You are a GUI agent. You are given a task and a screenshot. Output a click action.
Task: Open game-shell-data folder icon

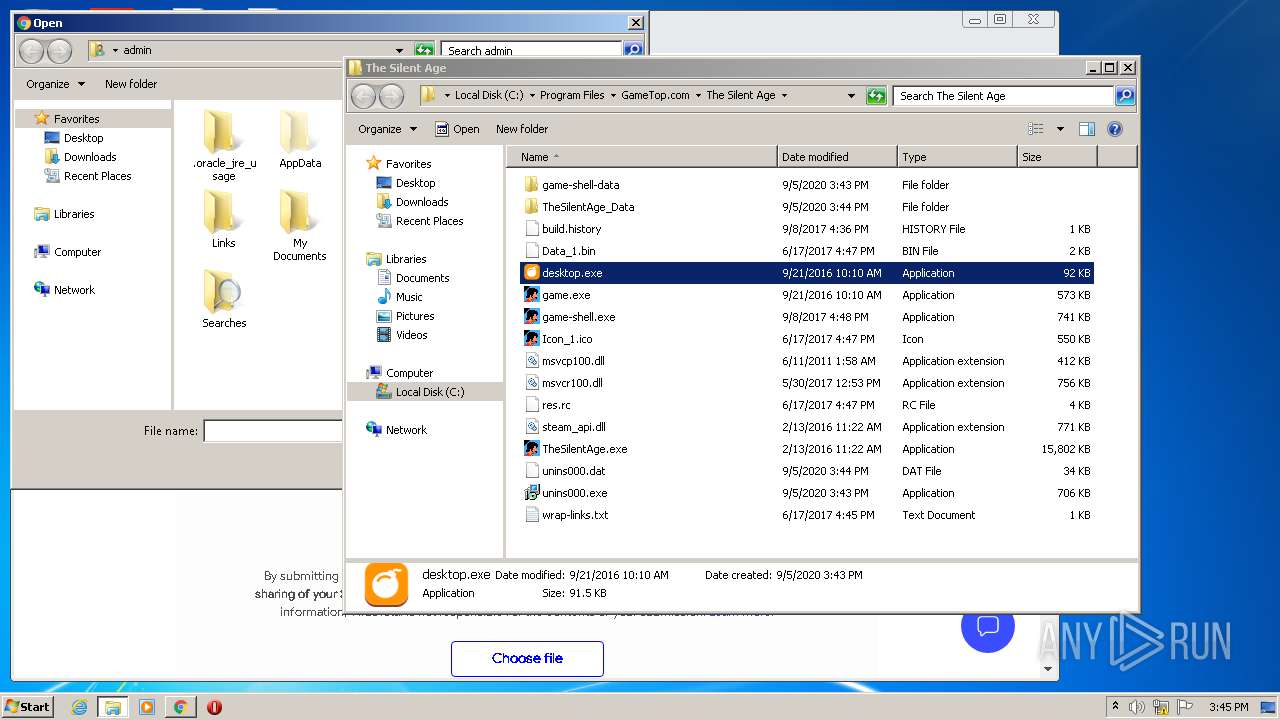coord(532,185)
